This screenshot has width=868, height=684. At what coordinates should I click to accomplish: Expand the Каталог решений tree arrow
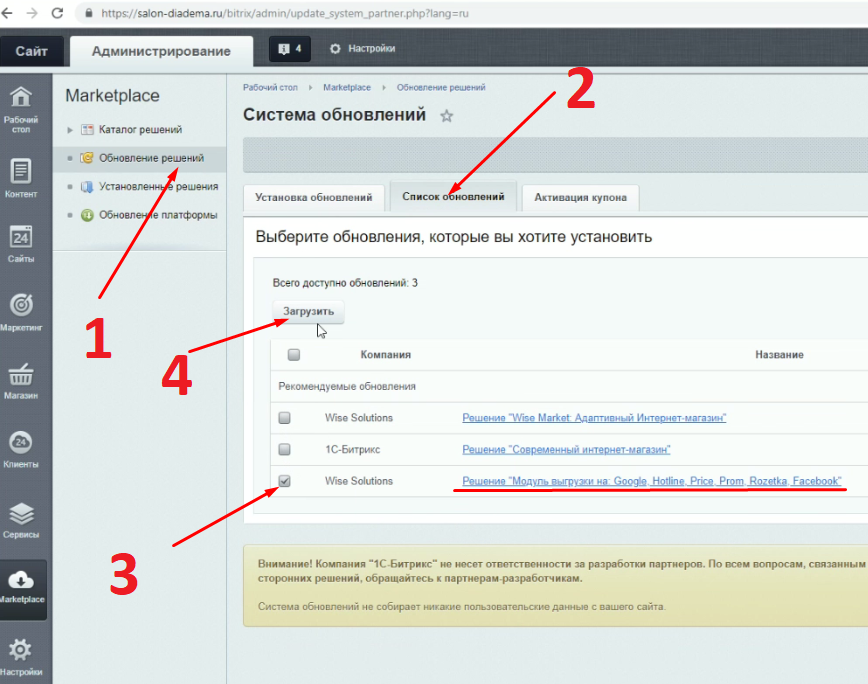[x=70, y=130]
